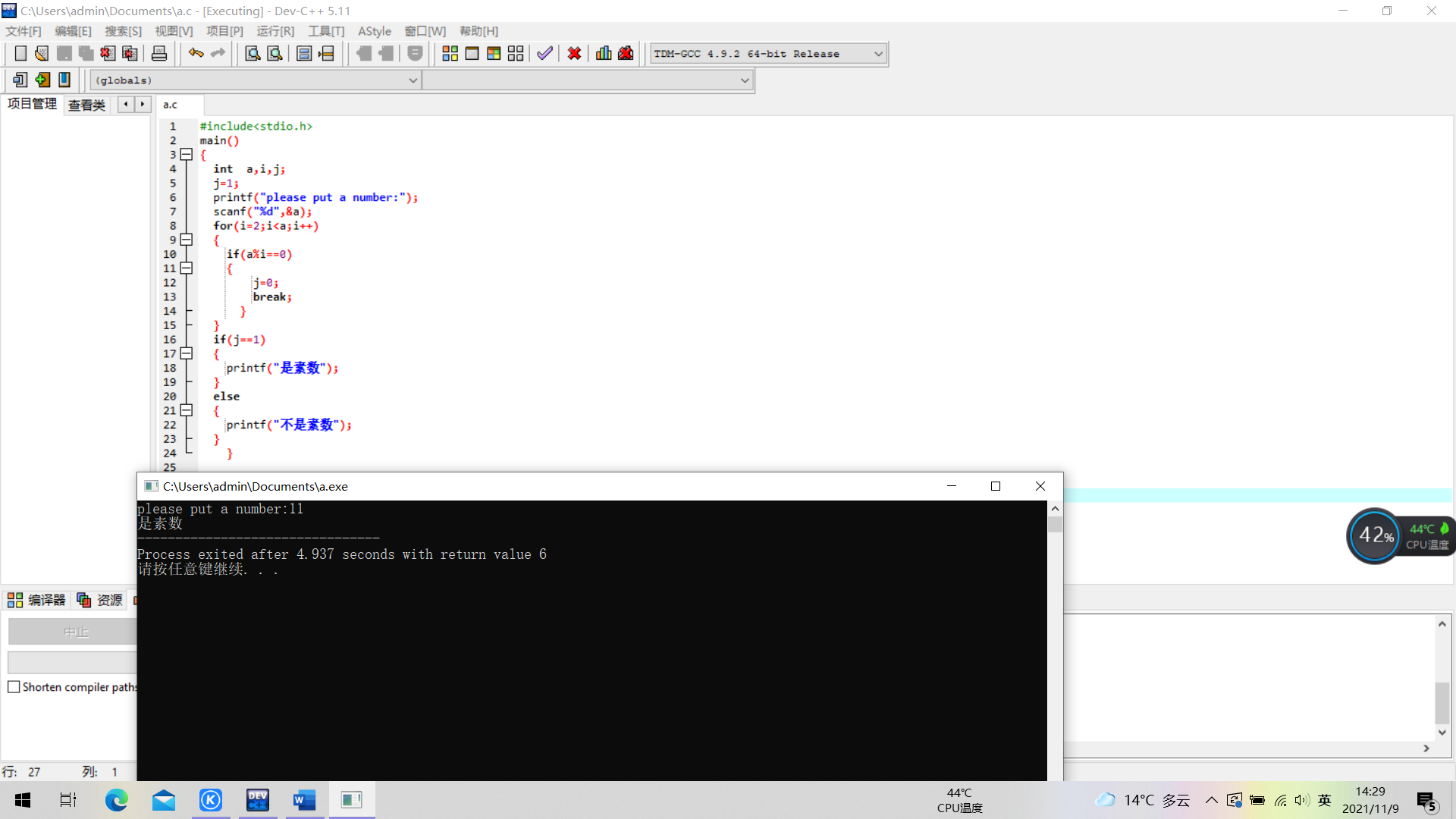The width and height of the screenshot is (1456, 819).
Task: Click the Find magnifier icon
Action: [253, 53]
